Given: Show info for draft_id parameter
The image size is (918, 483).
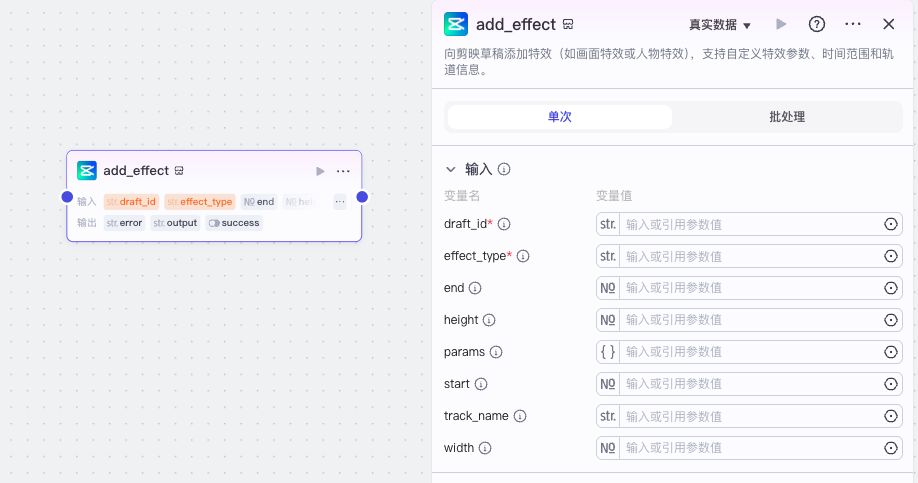Looking at the screenshot, I should (x=504, y=224).
